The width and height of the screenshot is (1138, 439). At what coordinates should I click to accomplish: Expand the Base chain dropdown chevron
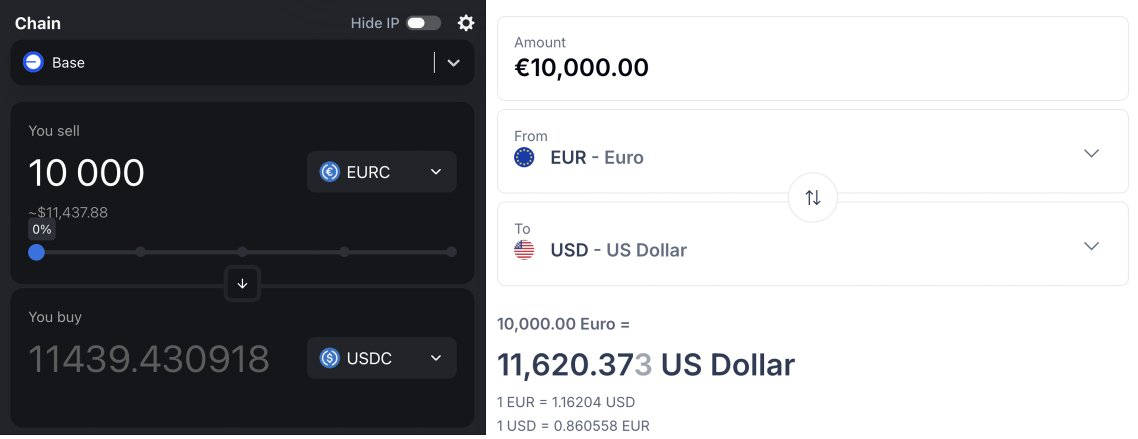pos(453,63)
